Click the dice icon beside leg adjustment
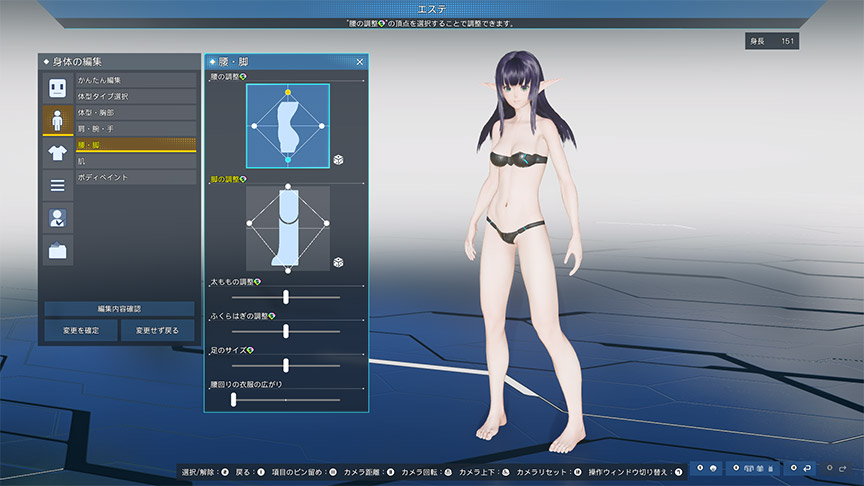This screenshot has height=486, width=864. 339,261
